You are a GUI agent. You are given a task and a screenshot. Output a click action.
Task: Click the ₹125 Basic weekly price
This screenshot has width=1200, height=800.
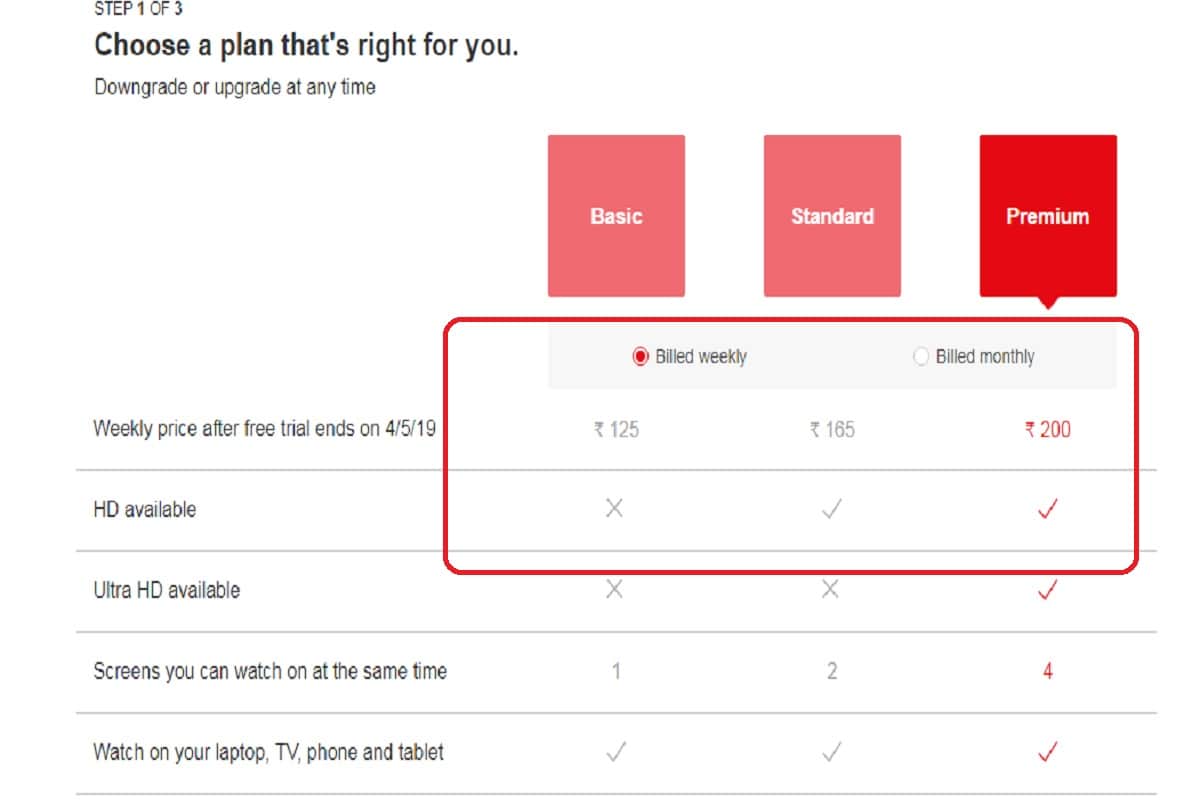[x=614, y=429]
